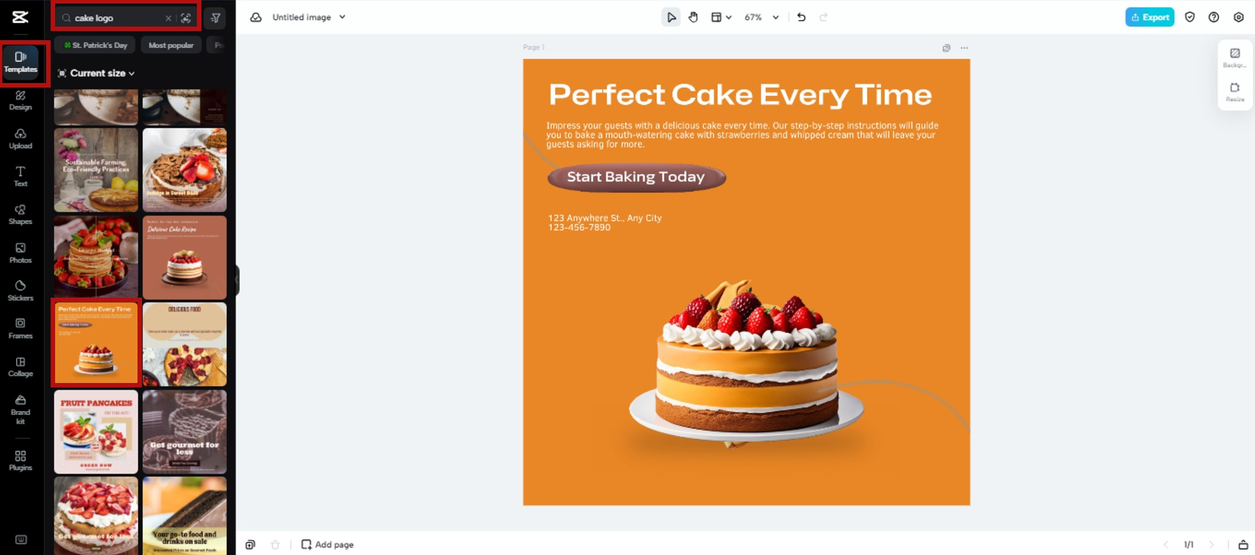The image size is (1255, 555).
Task: Open the Design panel
Action: 20,100
